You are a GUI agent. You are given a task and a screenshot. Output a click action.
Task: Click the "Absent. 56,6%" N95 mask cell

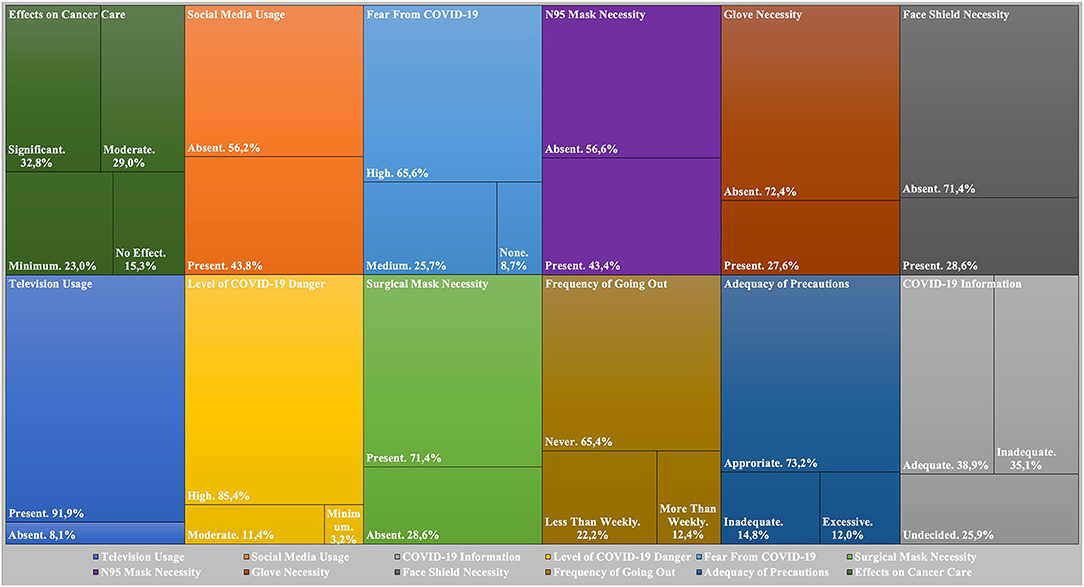point(632,82)
